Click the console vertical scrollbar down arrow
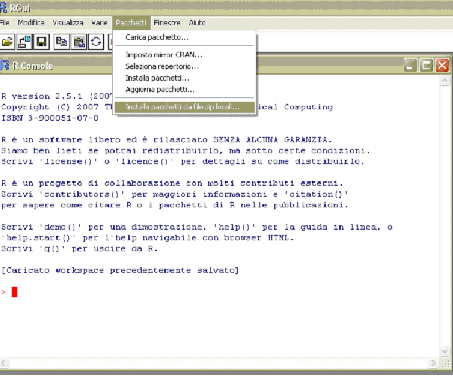The image size is (453, 377). pyautogui.click(x=444, y=351)
